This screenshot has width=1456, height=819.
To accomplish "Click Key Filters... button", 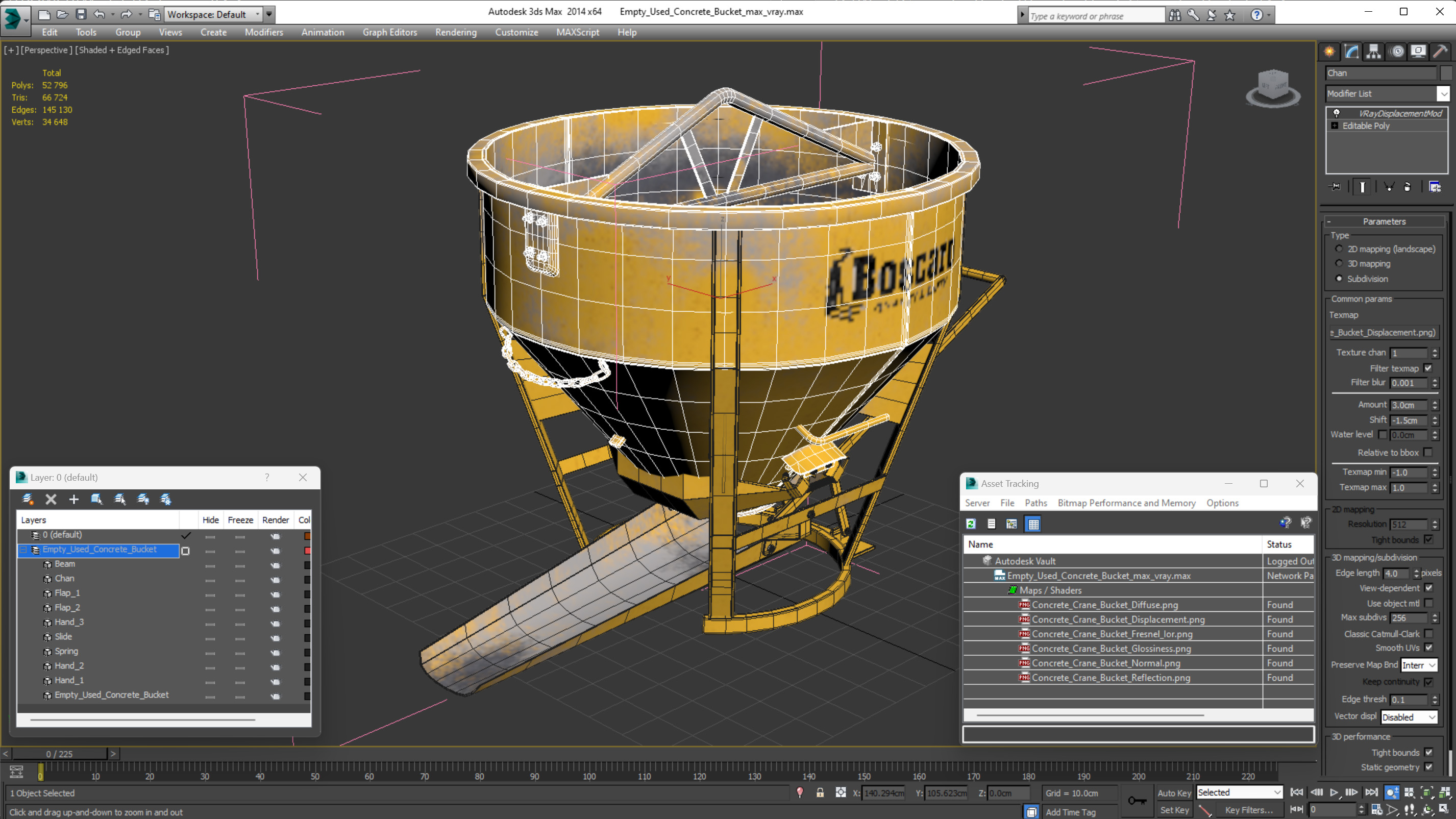I will coord(1249,810).
